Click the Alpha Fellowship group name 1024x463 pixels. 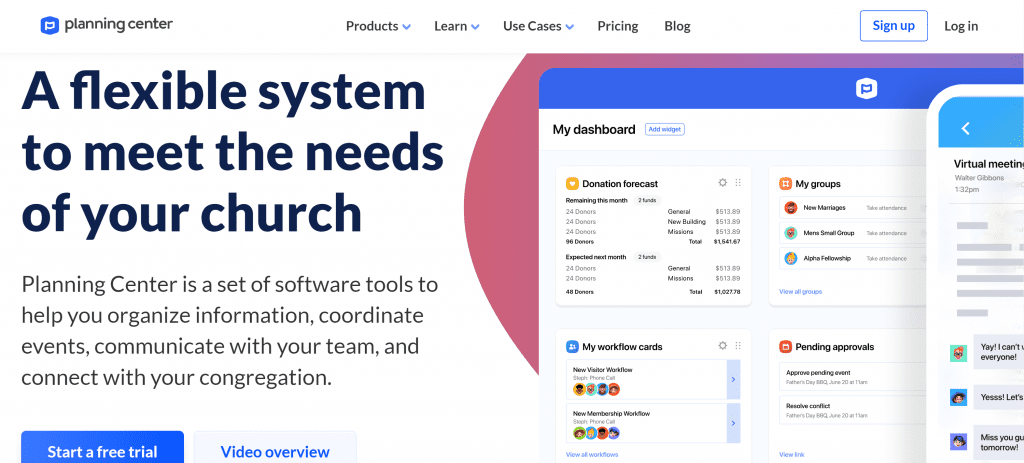827,259
